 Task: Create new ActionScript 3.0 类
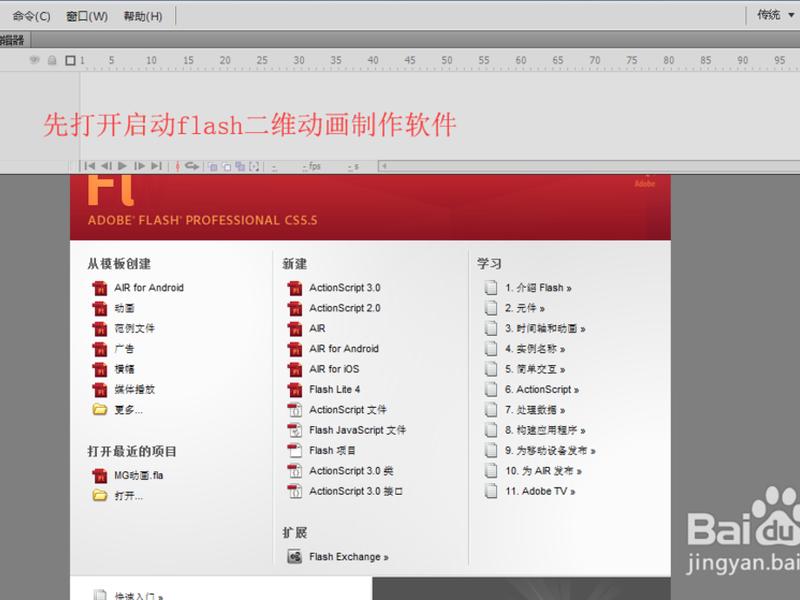[x=351, y=471]
